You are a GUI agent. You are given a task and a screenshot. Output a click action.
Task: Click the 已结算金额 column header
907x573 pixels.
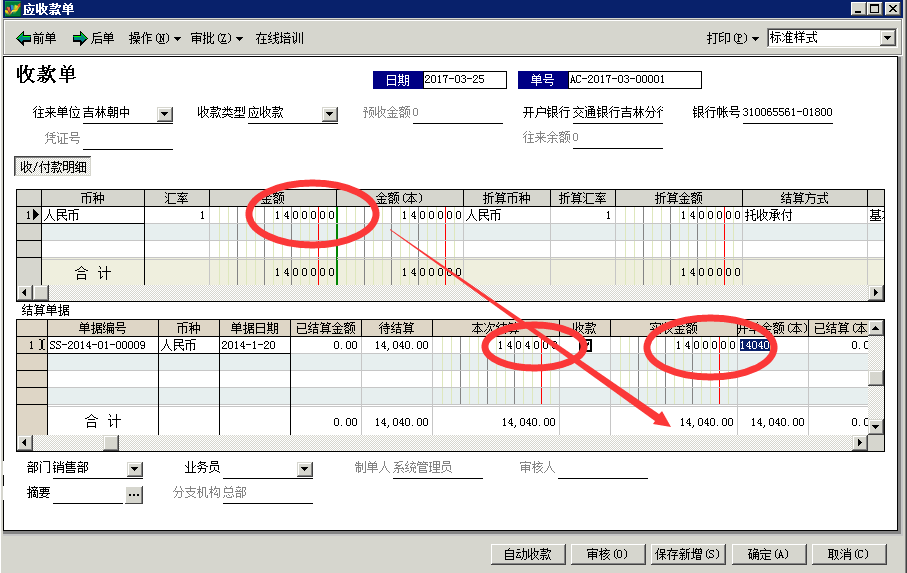click(326, 328)
